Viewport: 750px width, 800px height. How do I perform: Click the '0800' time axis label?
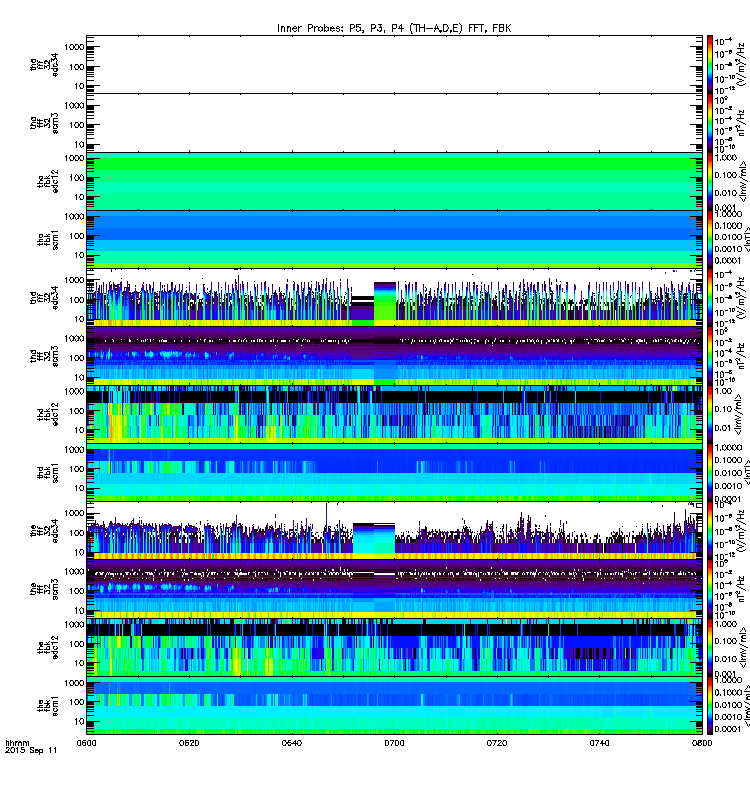point(702,743)
